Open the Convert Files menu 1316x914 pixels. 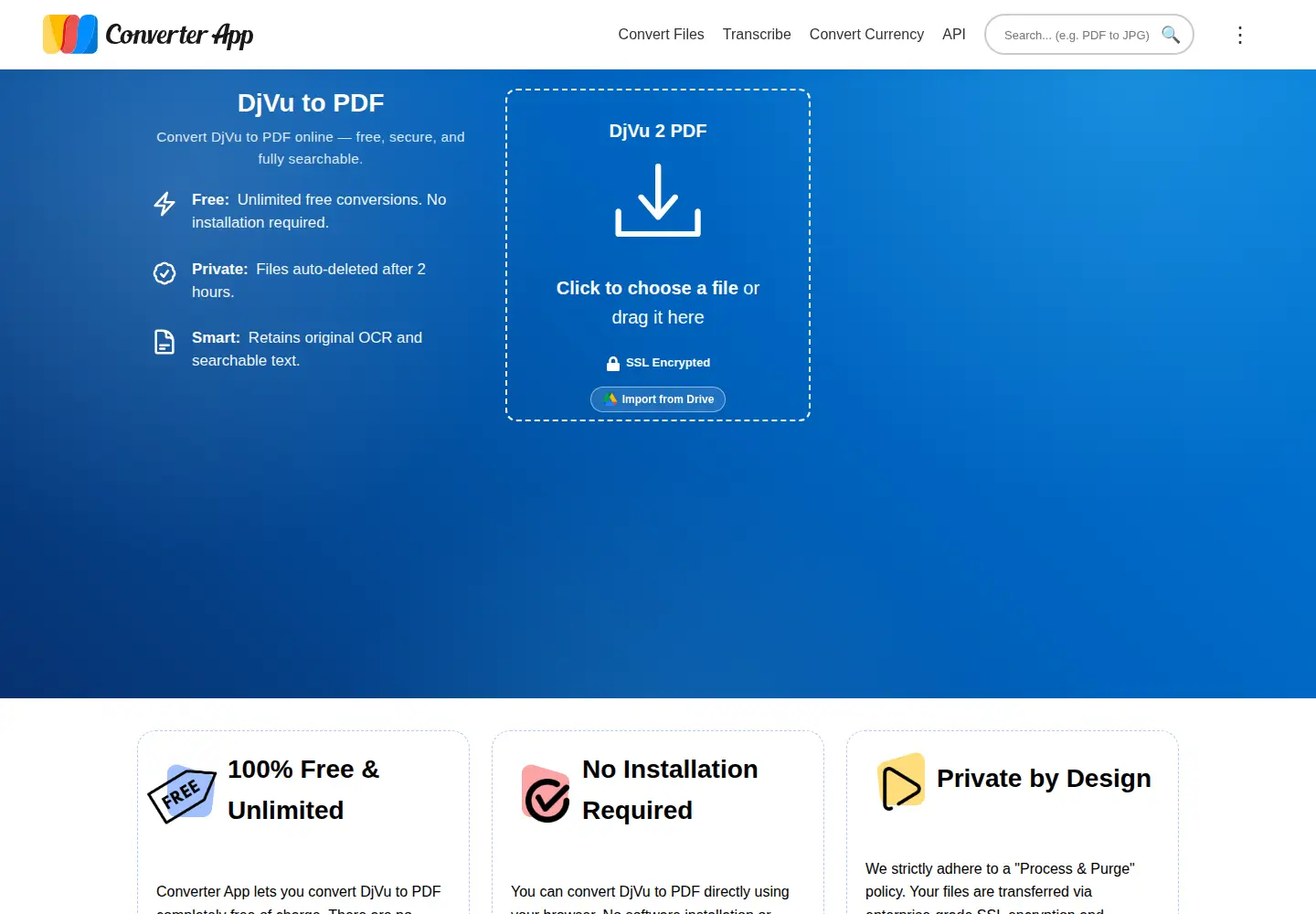point(661,35)
